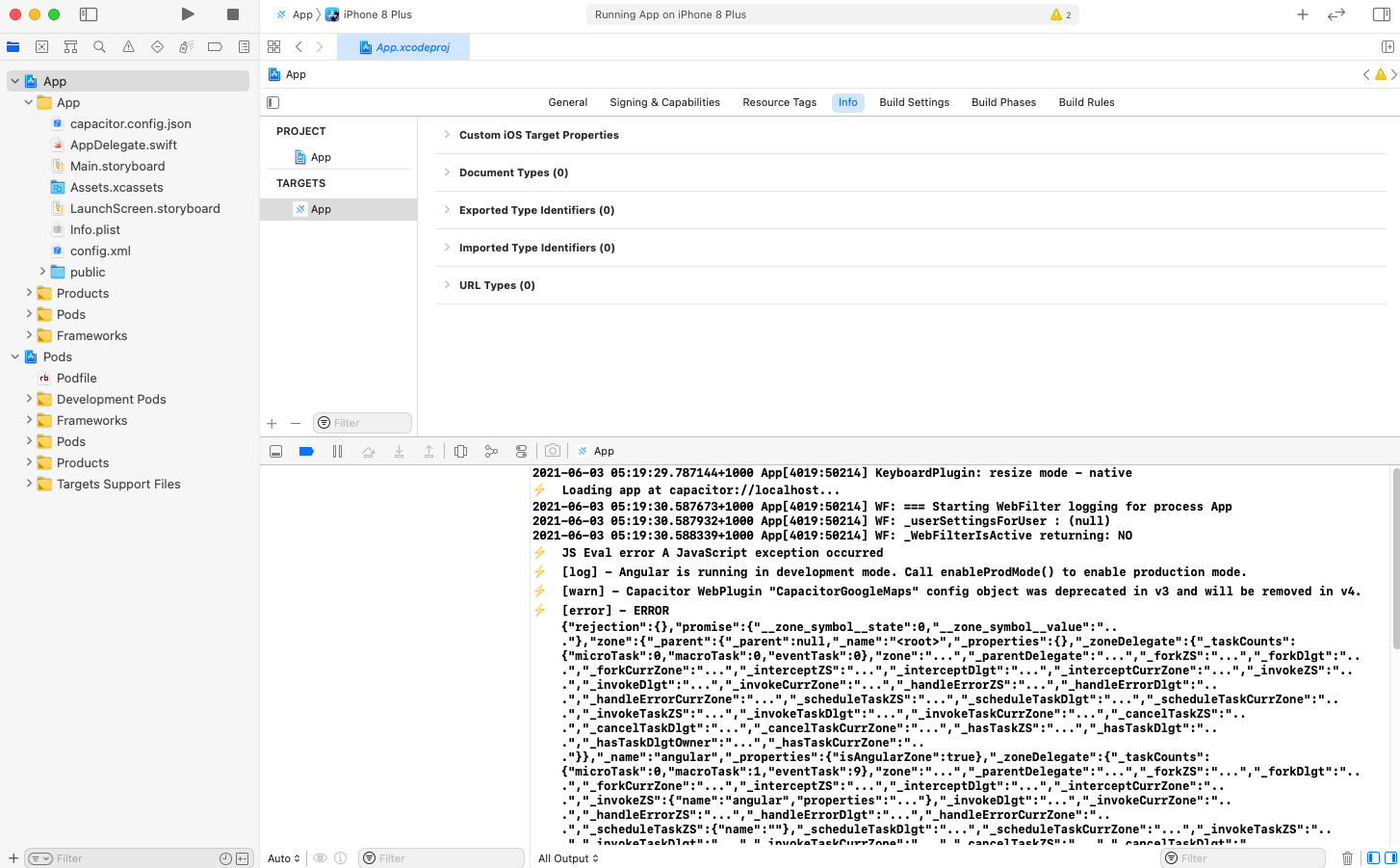Open the test navigator
Viewport: 1400px width, 868px height.
click(157, 46)
